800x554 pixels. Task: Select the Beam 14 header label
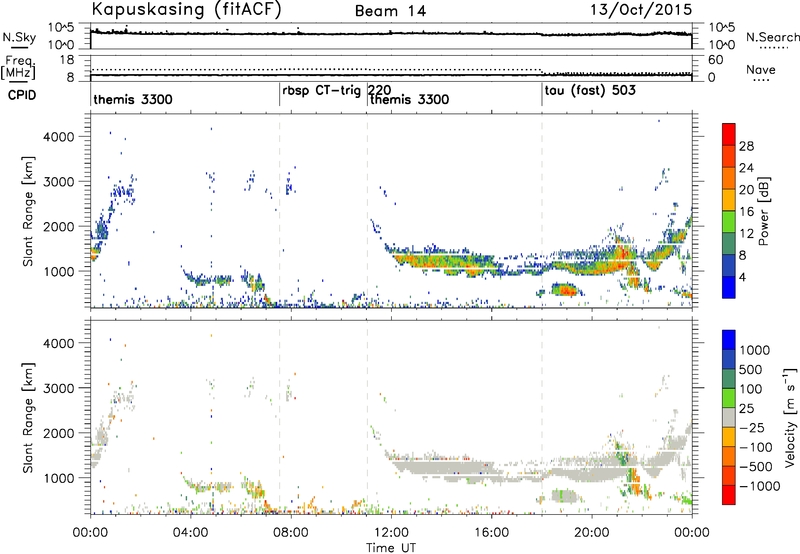(x=390, y=11)
